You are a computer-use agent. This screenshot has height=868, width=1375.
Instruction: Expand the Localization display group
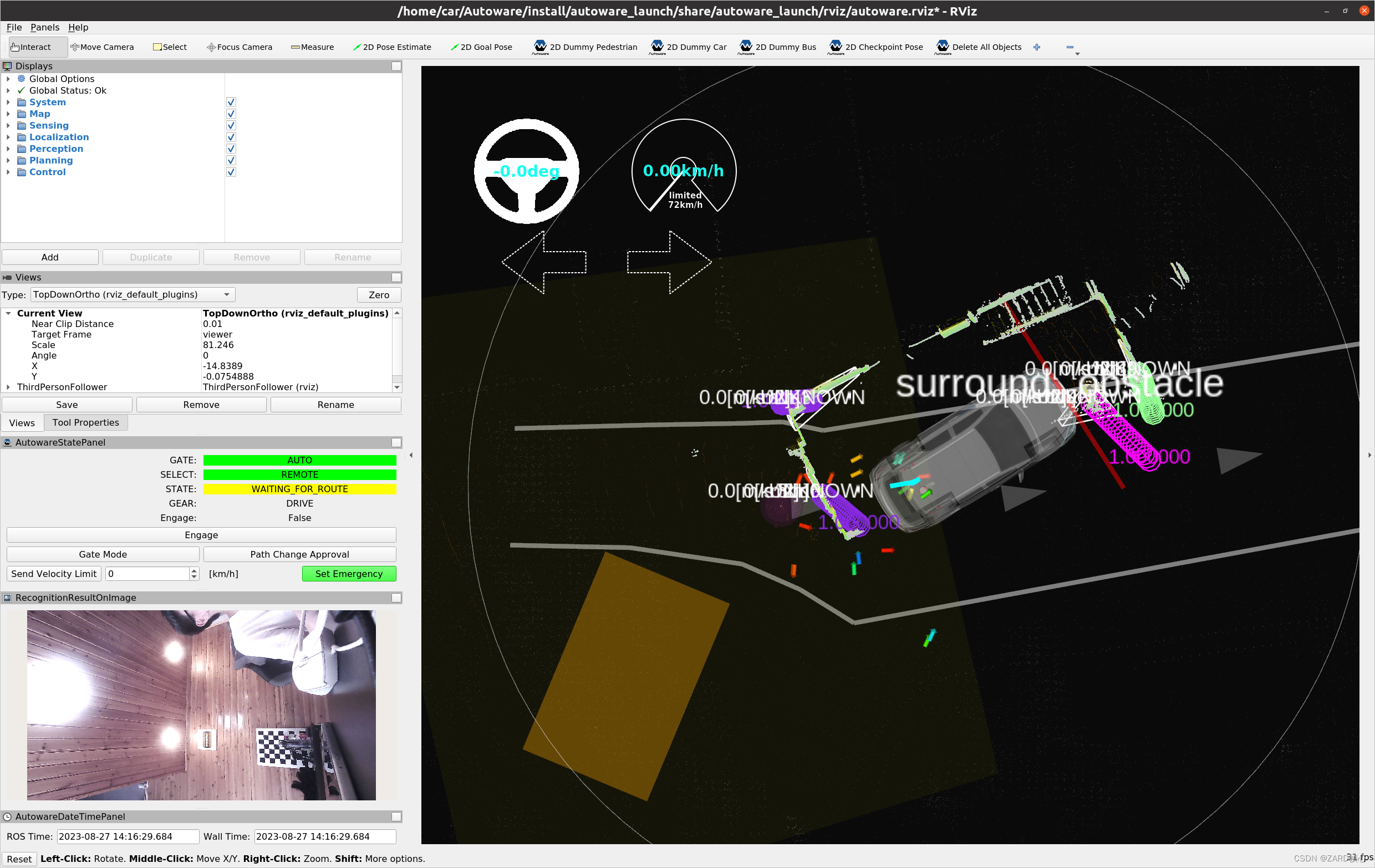point(8,137)
